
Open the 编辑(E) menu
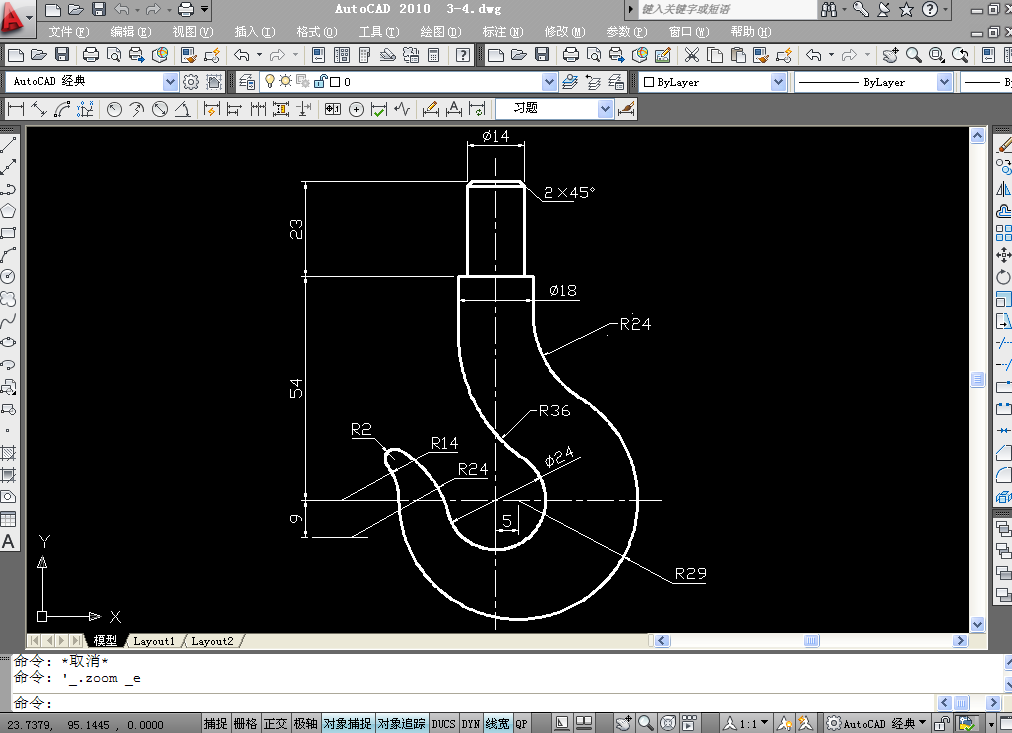(130, 32)
